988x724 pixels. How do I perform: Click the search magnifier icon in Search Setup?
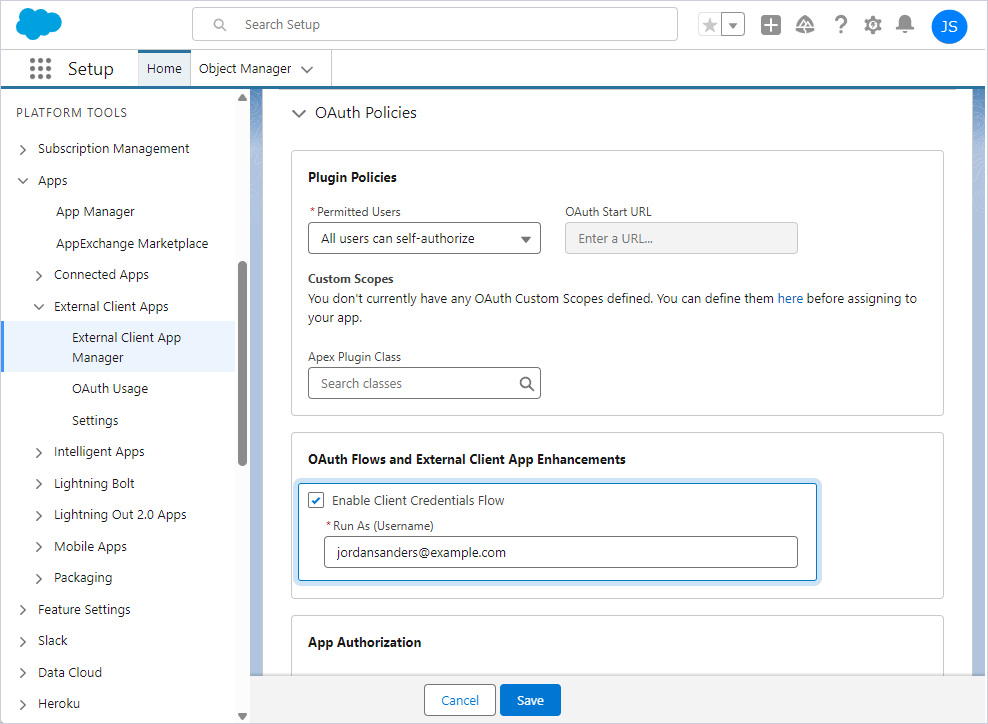click(219, 25)
